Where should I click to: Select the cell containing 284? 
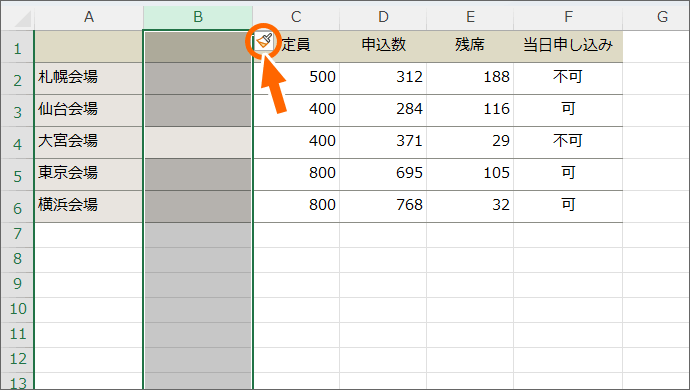pyautogui.click(x=383, y=110)
